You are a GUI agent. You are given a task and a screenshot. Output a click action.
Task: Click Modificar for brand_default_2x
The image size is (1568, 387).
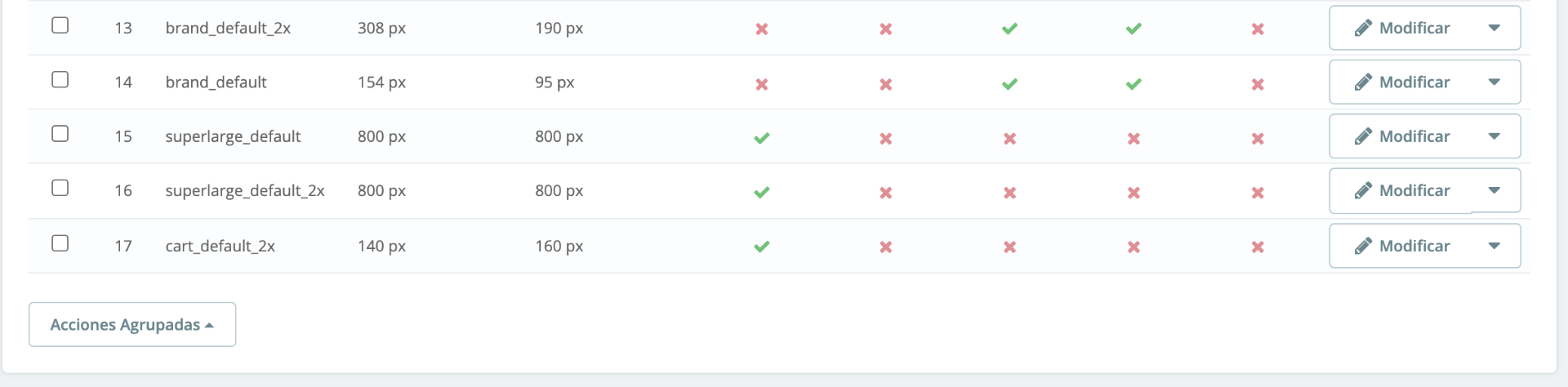point(1402,29)
